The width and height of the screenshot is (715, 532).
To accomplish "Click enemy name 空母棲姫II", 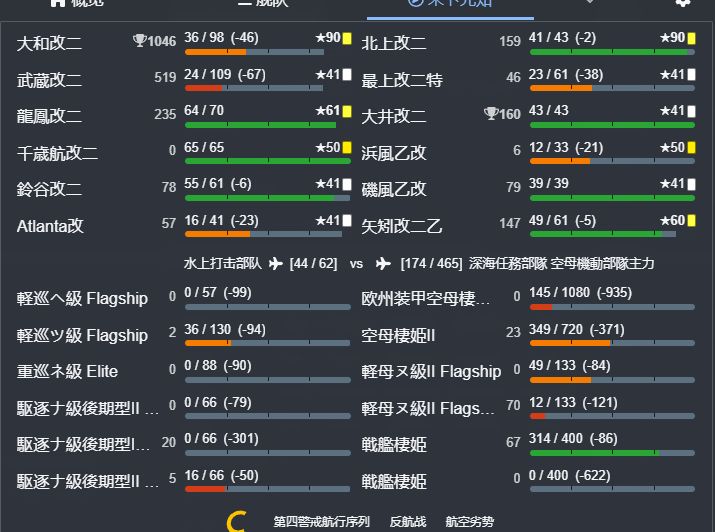I will (x=398, y=334).
